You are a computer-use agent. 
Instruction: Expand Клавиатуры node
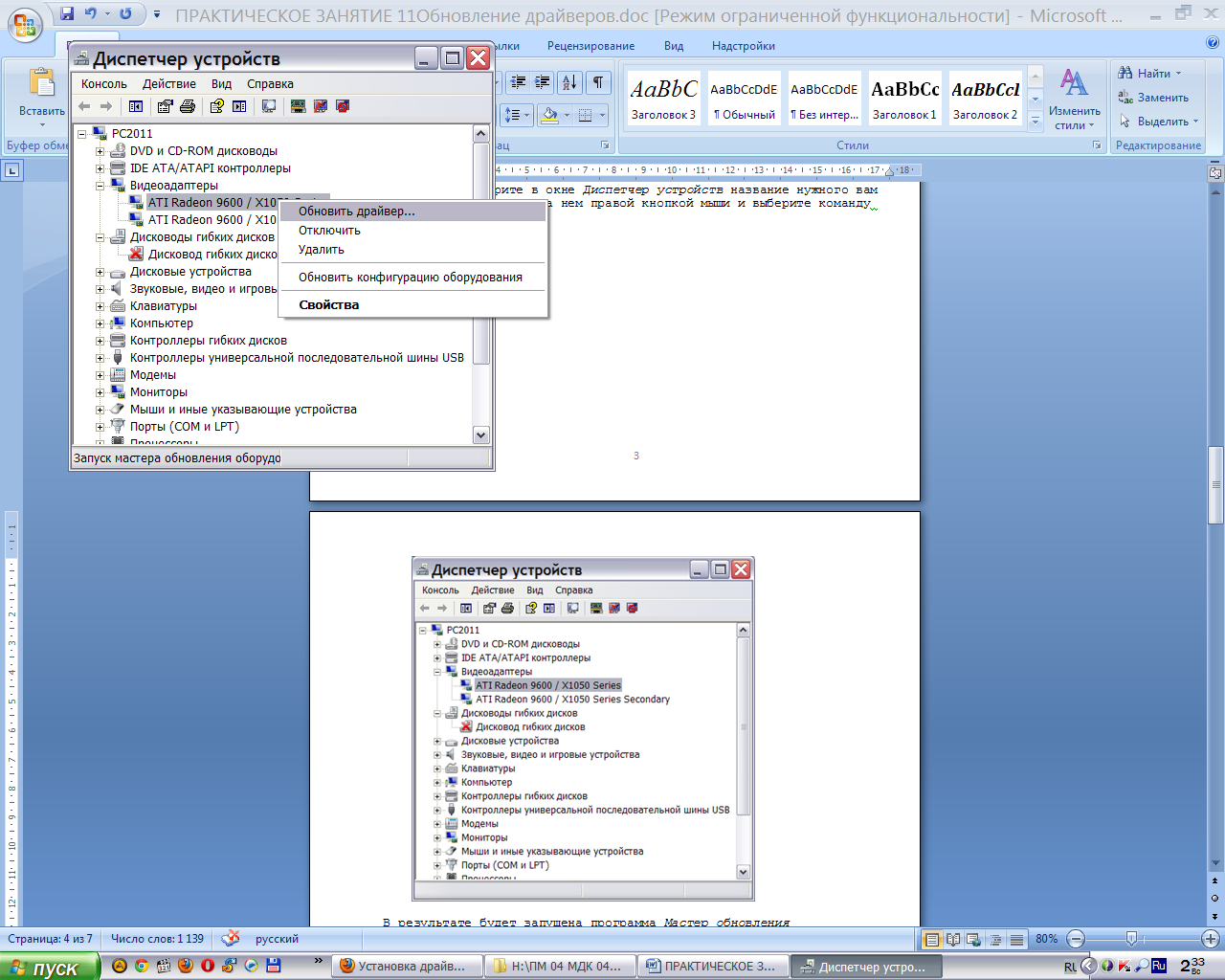[100, 306]
